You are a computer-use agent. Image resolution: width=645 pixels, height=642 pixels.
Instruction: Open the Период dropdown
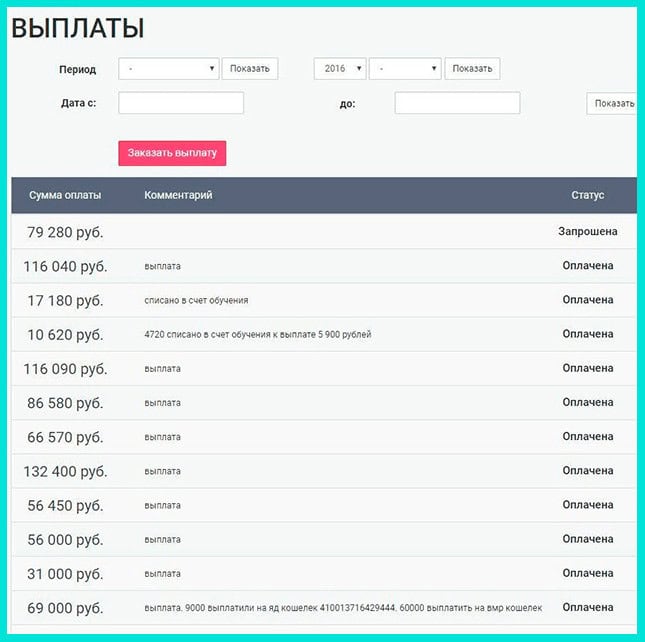[x=168, y=69]
